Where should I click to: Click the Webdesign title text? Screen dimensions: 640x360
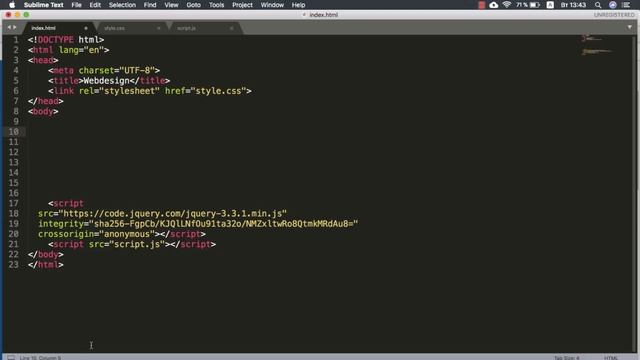(107, 80)
